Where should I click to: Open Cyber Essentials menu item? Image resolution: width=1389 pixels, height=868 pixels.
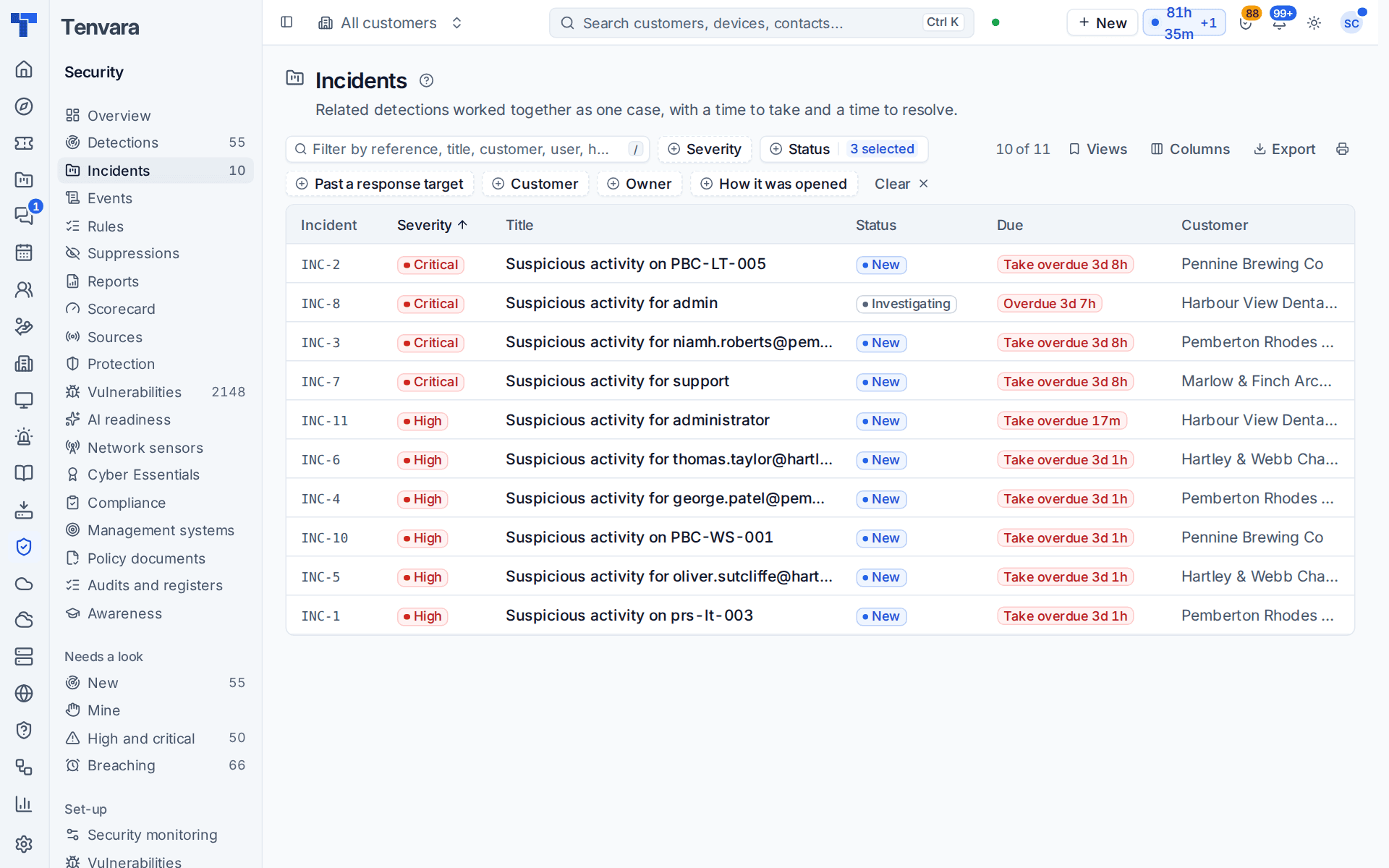click(156, 475)
